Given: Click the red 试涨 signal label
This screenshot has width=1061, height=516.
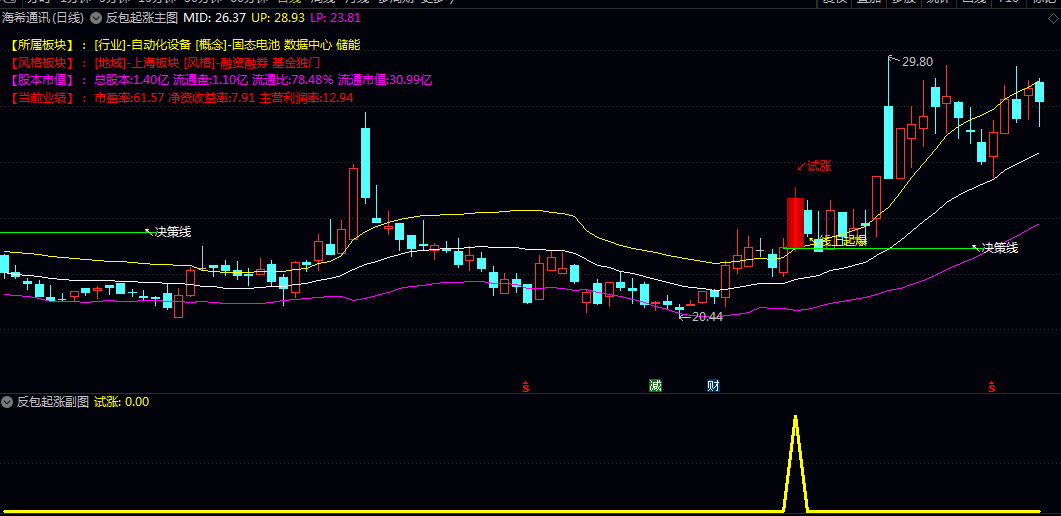Looking at the screenshot, I should (x=819, y=166).
